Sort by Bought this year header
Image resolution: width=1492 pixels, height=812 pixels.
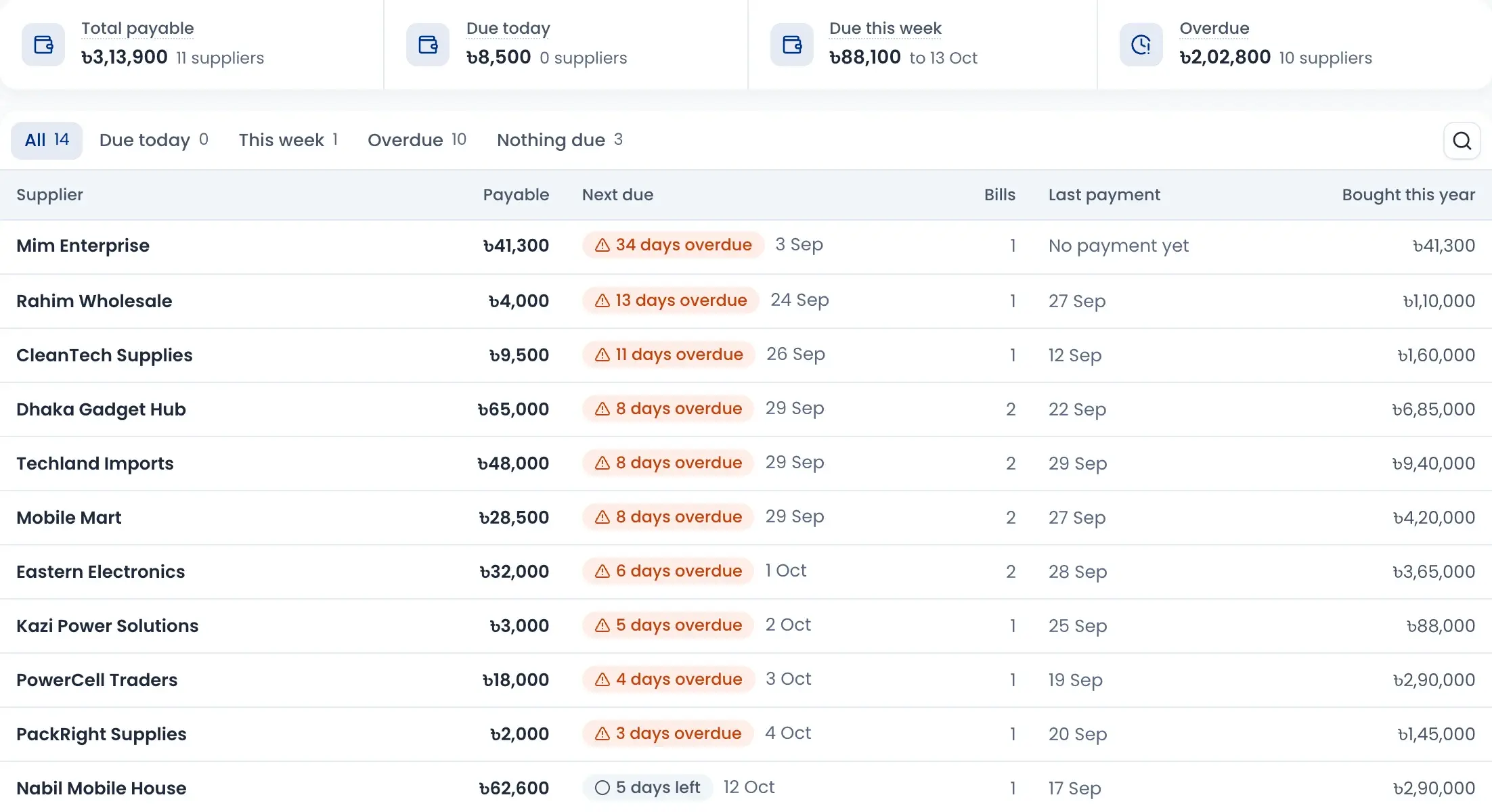tap(1409, 195)
